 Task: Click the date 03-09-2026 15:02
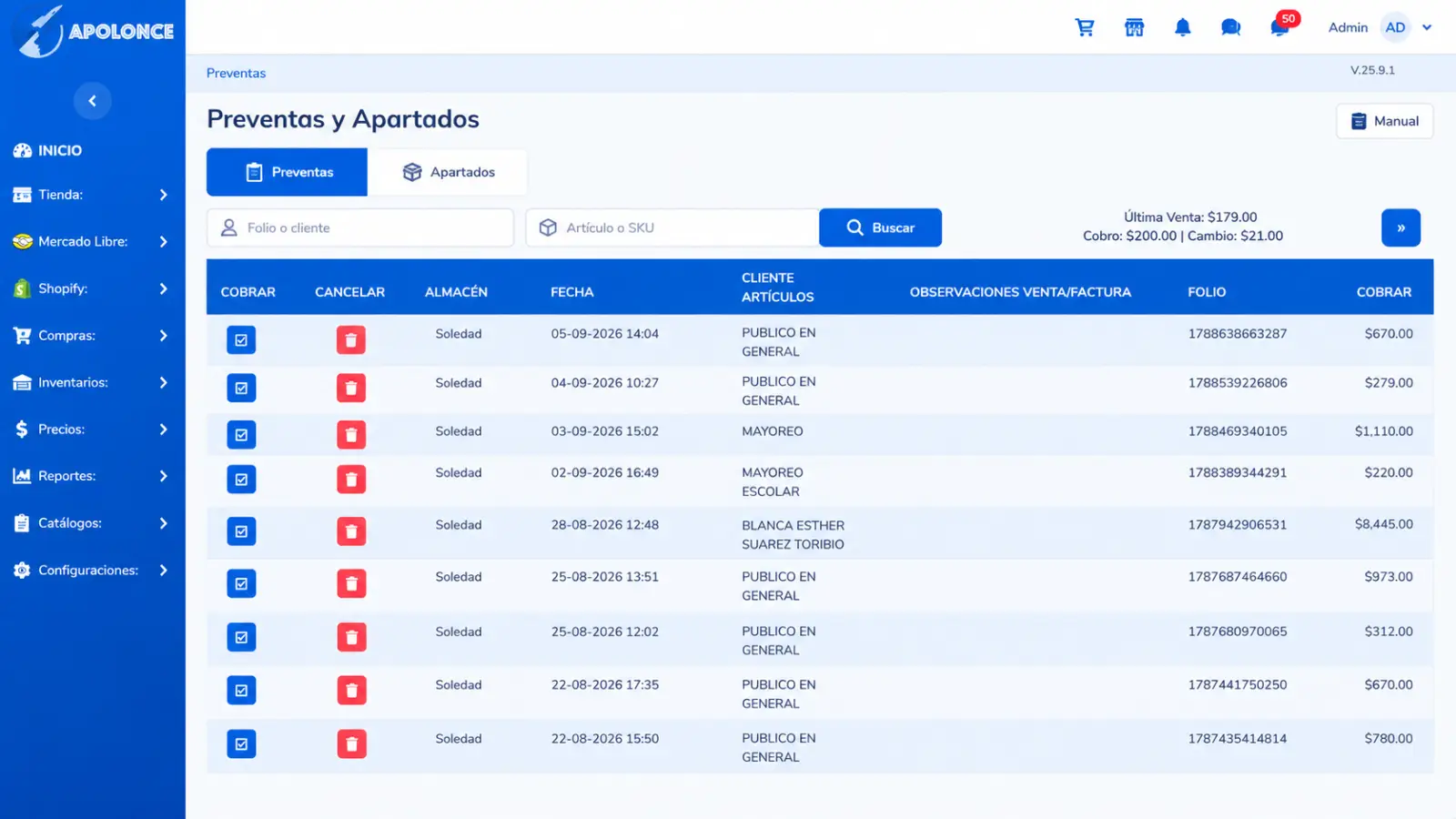[x=604, y=431]
